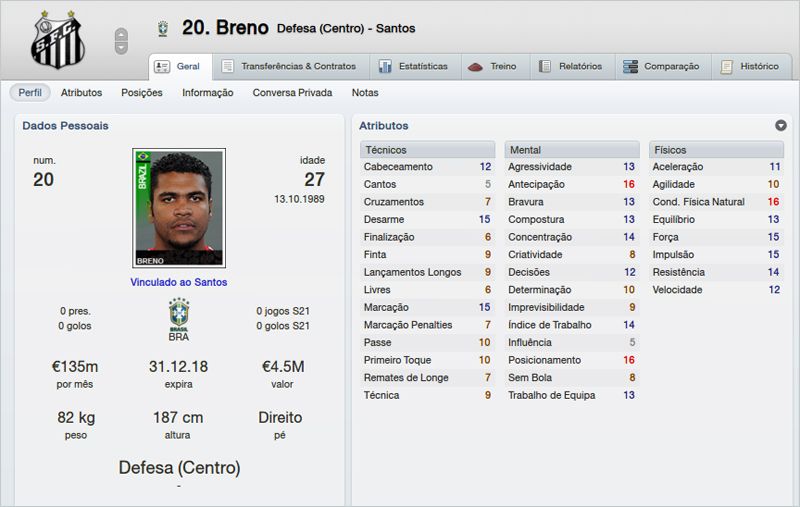Expand the Atributos panel dropdown arrow
800x507 pixels.
781,126
